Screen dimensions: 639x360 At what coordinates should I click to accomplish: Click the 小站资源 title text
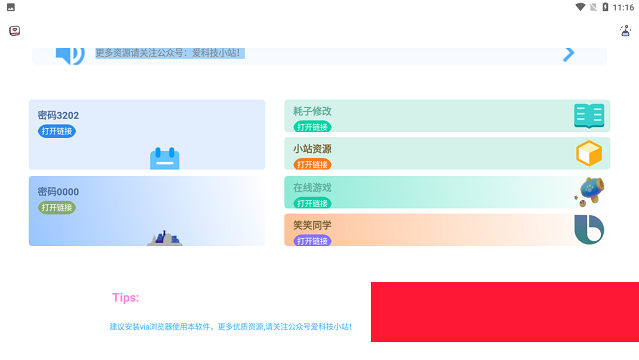point(312,149)
